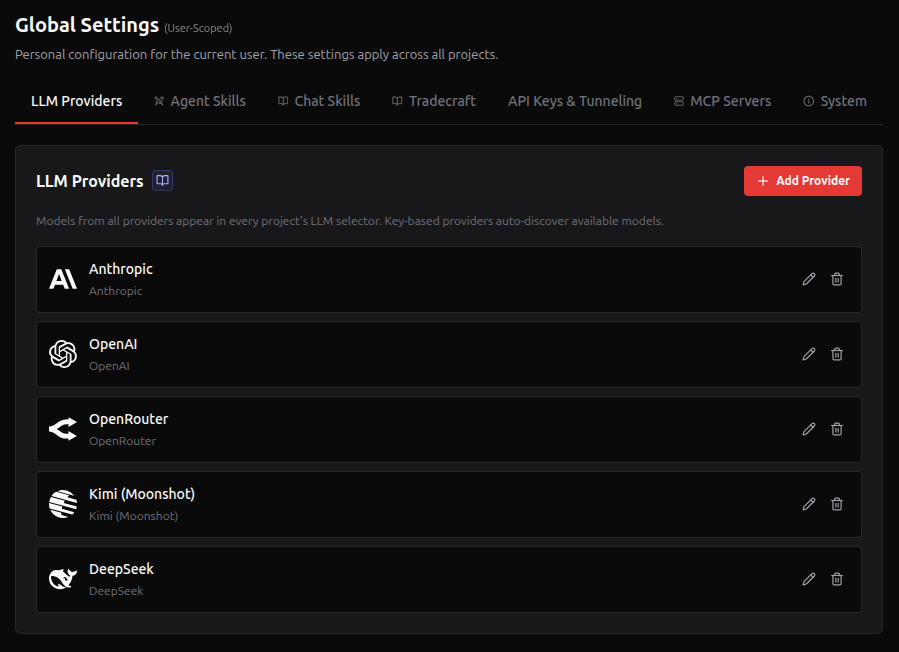Click the gray Anthropic subtitle under the provider name
The width and height of the screenshot is (899, 652).
[x=115, y=291]
